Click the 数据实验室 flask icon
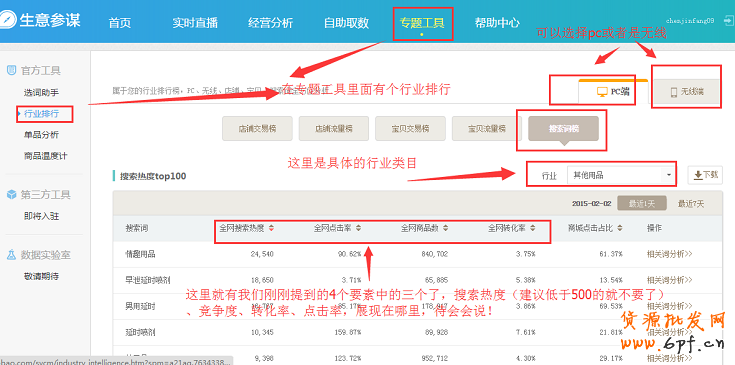 [11, 255]
